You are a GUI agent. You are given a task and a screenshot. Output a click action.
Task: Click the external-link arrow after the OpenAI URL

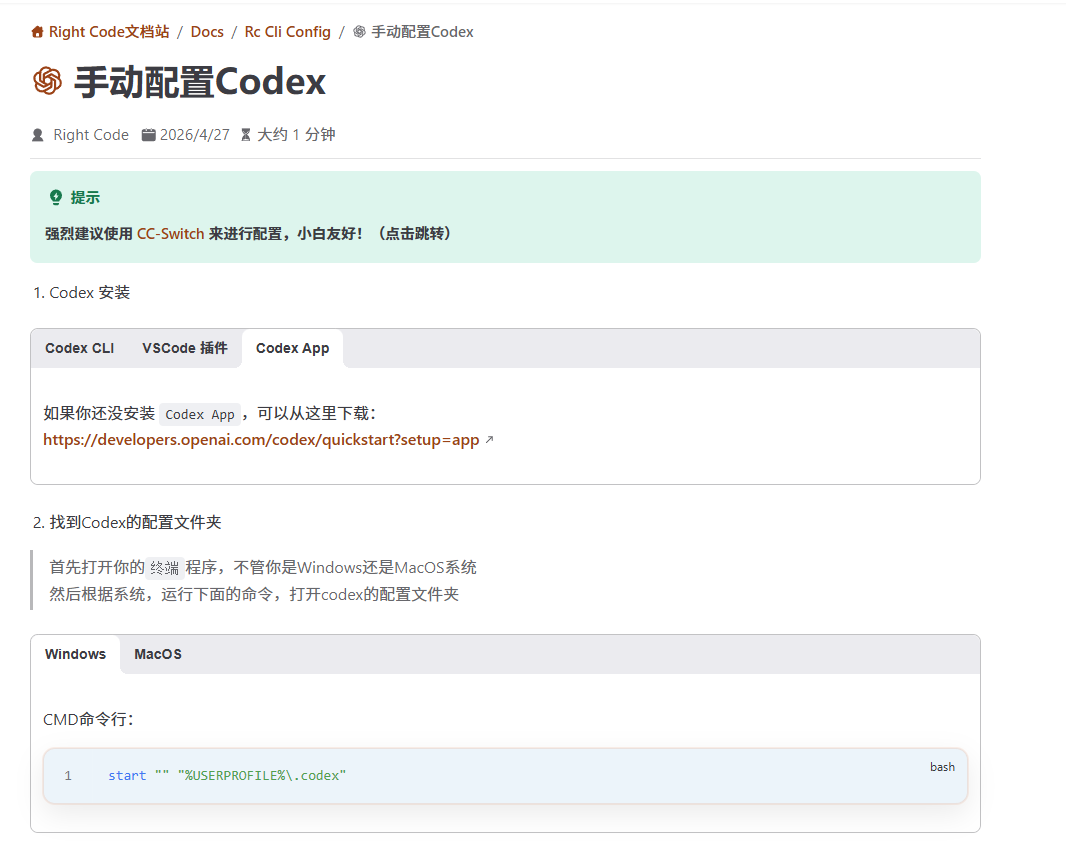(489, 440)
